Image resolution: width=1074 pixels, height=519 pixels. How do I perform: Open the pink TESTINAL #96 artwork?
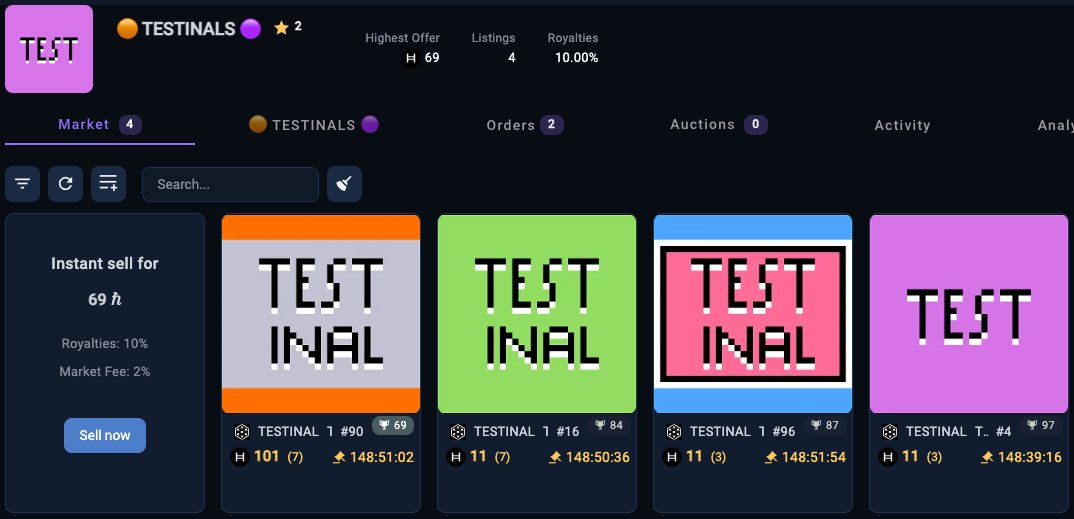pos(753,314)
